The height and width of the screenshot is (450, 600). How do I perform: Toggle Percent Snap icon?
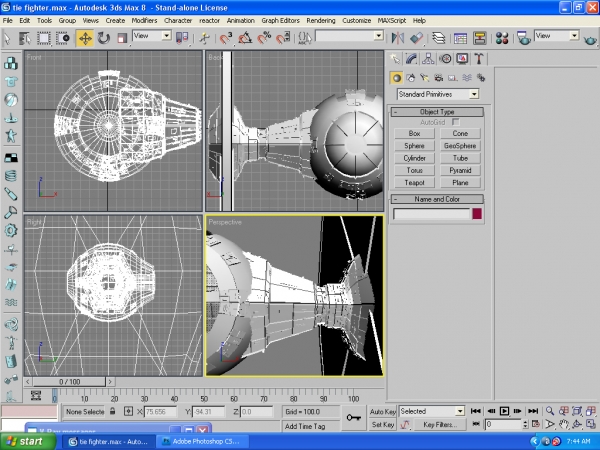(x=264, y=38)
